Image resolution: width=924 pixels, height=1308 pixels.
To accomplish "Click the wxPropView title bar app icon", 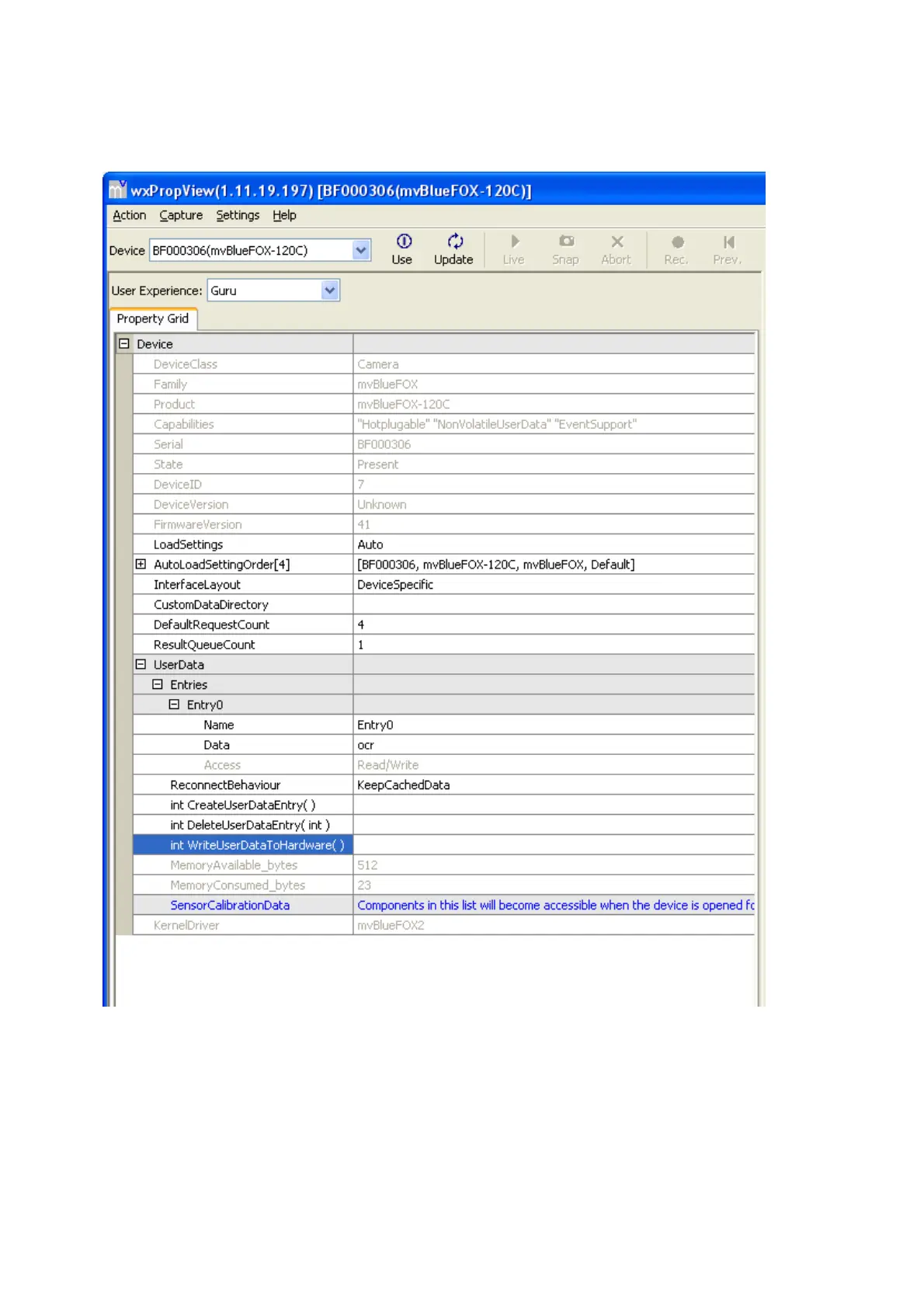I will (x=117, y=190).
